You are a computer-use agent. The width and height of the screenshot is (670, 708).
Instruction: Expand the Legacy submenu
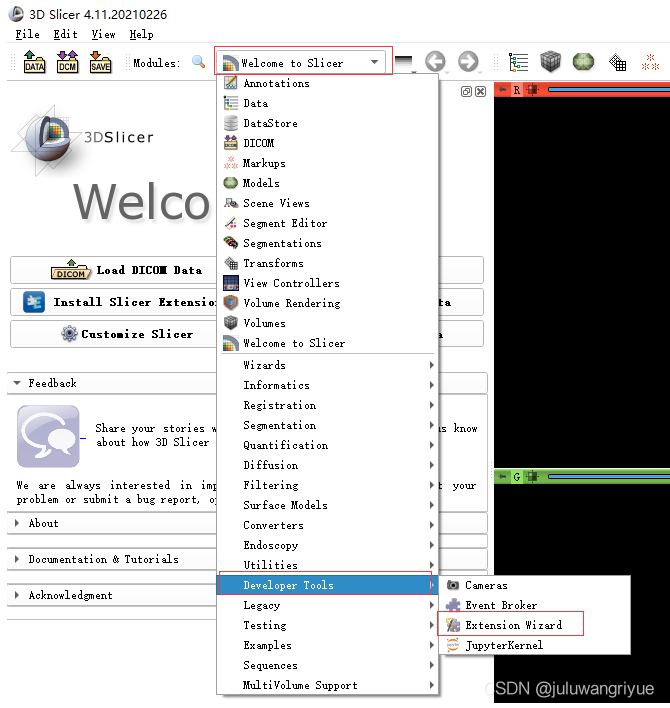point(327,605)
